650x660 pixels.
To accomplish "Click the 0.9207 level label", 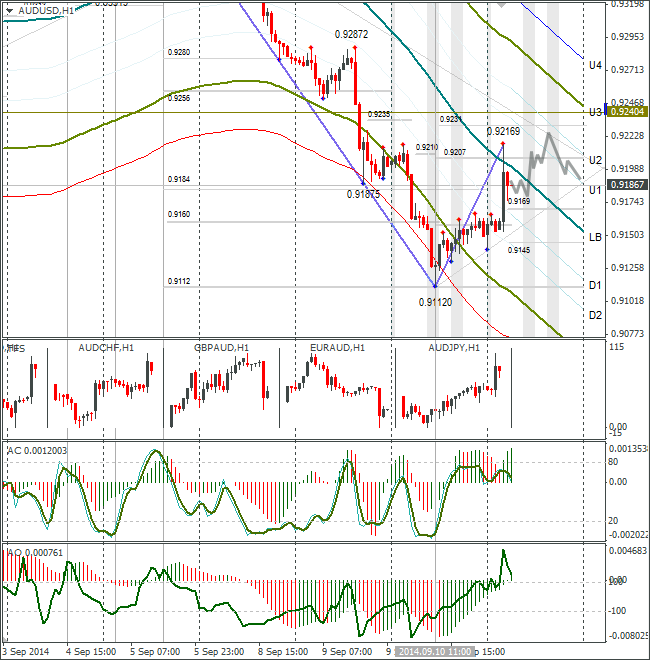I will coord(455,152).
